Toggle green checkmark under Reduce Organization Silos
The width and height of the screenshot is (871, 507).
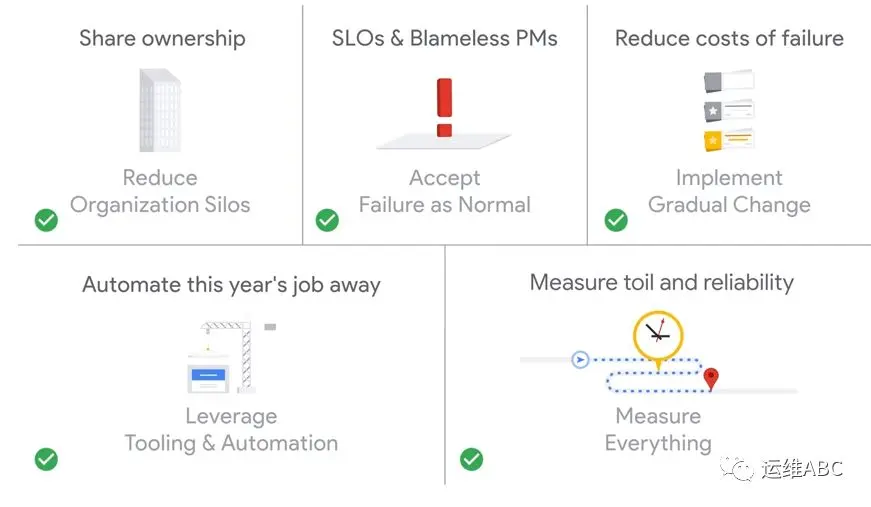click(46, 220)
